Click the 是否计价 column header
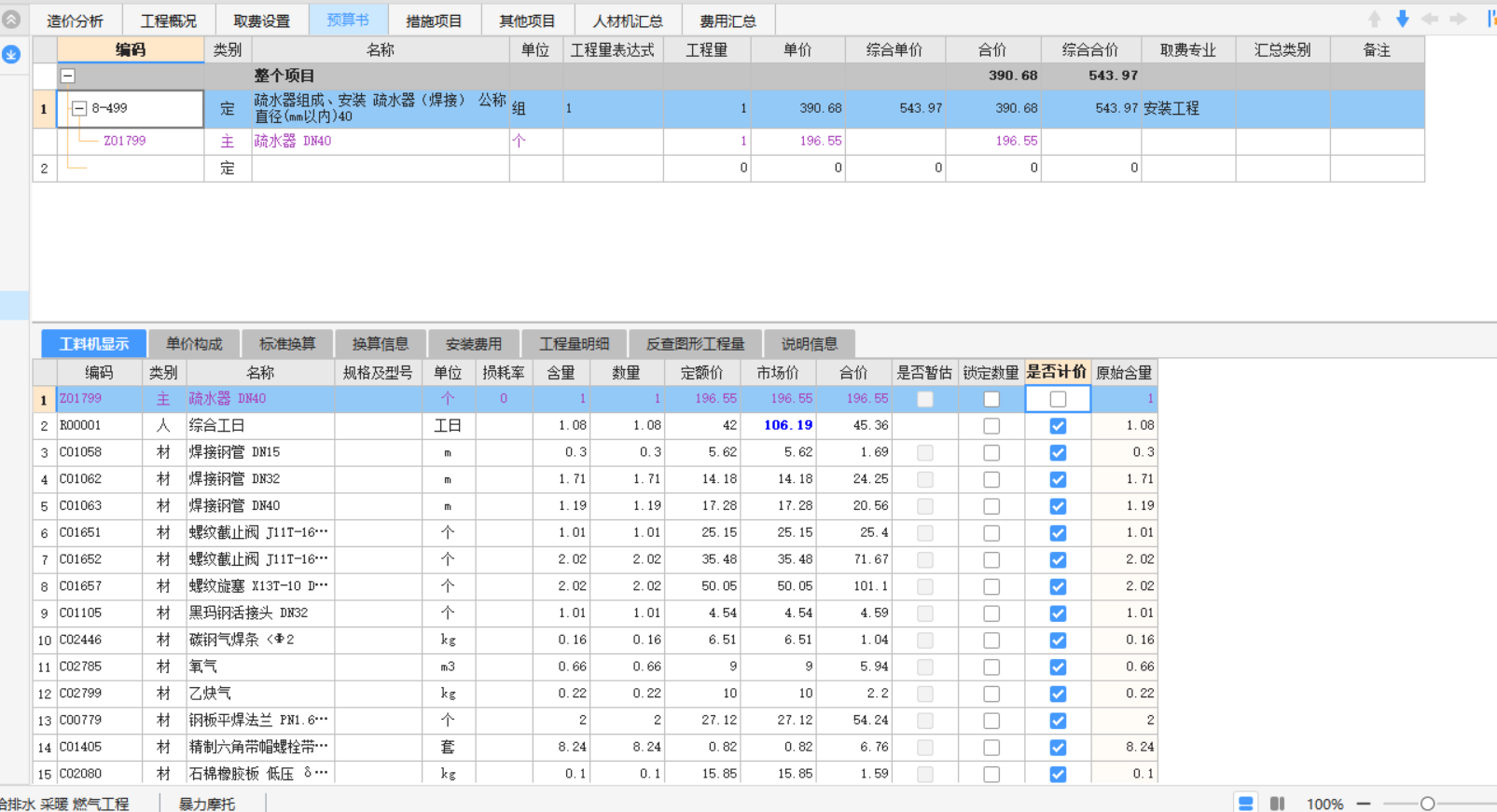This screenshot has height=812, width=1497. [x=1057, y=372]
